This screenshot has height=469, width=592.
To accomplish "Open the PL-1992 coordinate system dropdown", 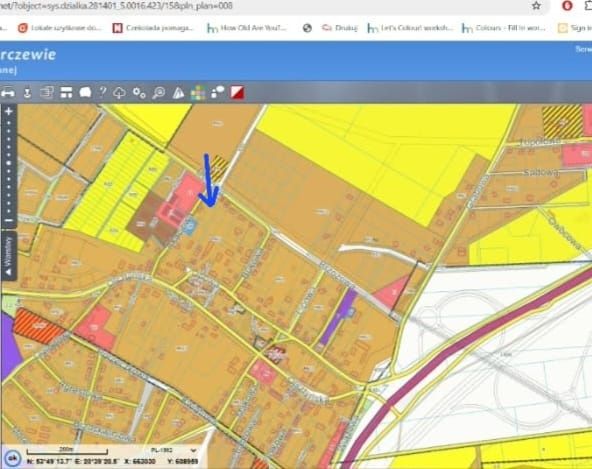I will pyautogui.click(x=174, y=450).
